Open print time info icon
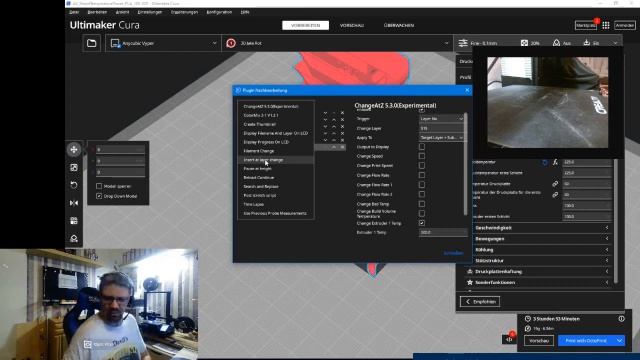The width and height of the screenshot is (640, 360). 621,319
